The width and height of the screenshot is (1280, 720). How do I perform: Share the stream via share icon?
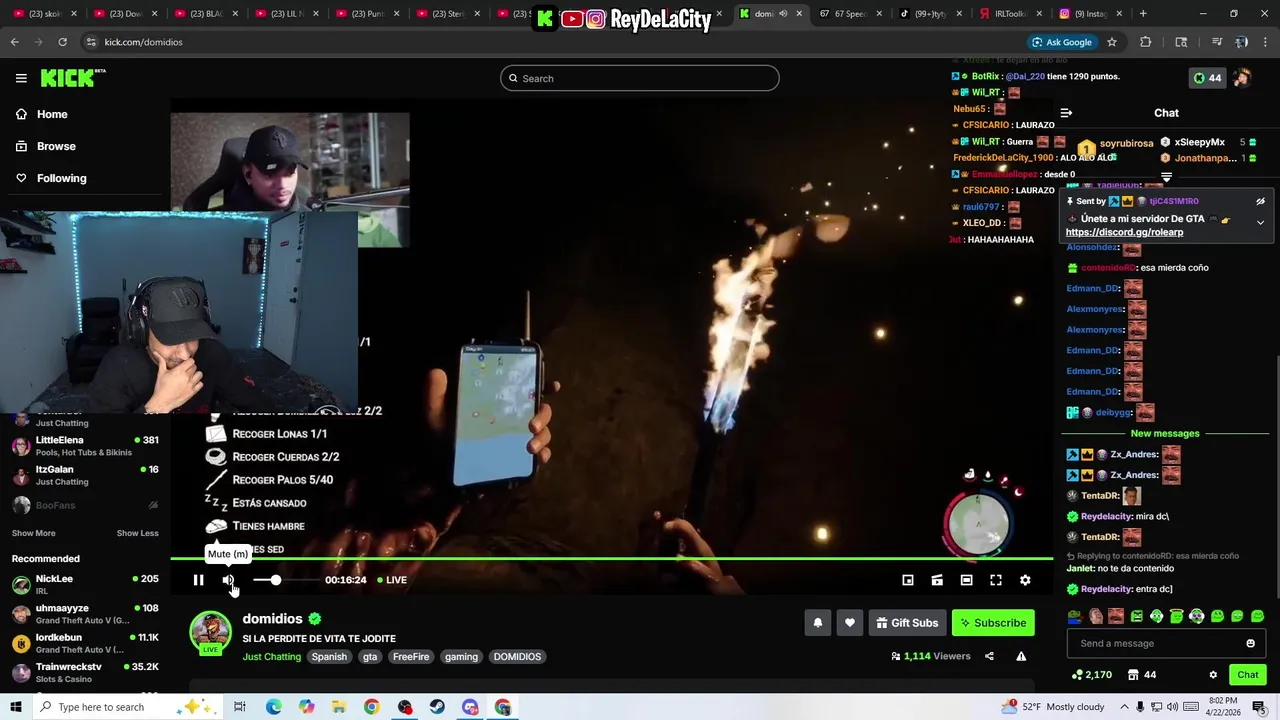coord(989,656)
